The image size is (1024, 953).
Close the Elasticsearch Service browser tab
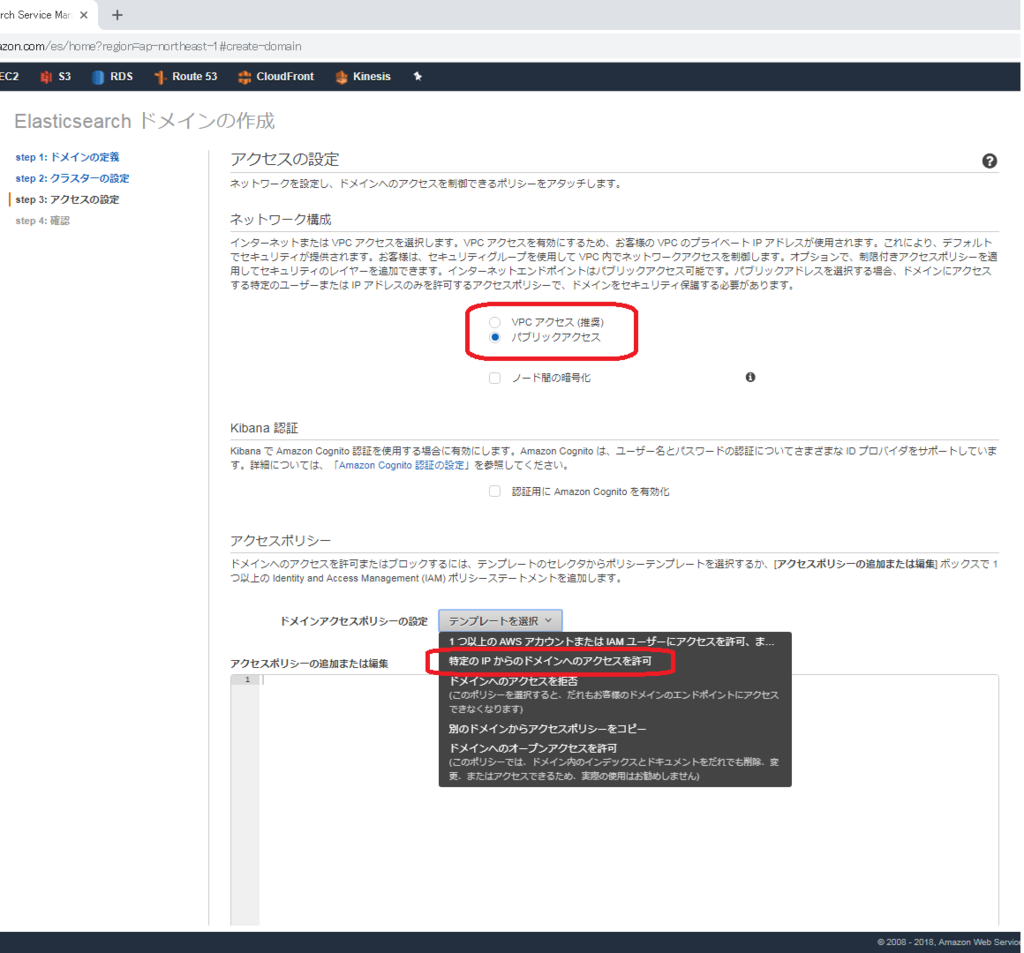(84, 15)
